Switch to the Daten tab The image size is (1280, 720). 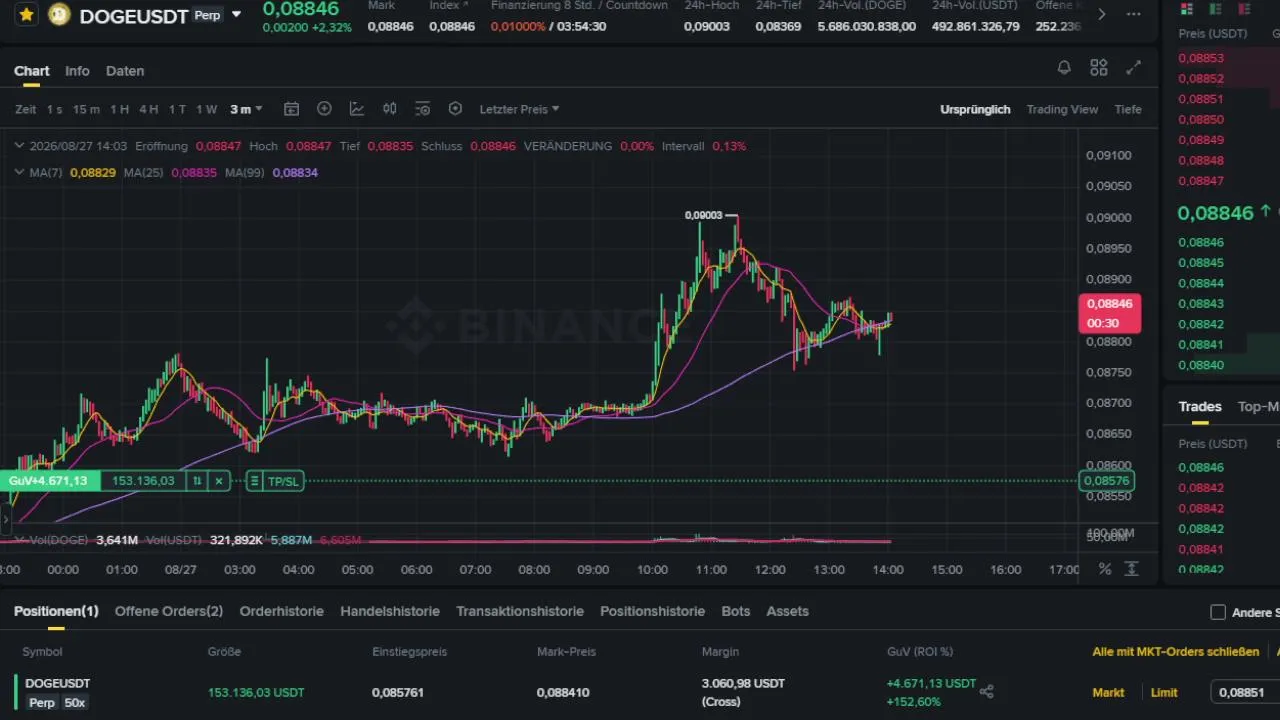125,71
